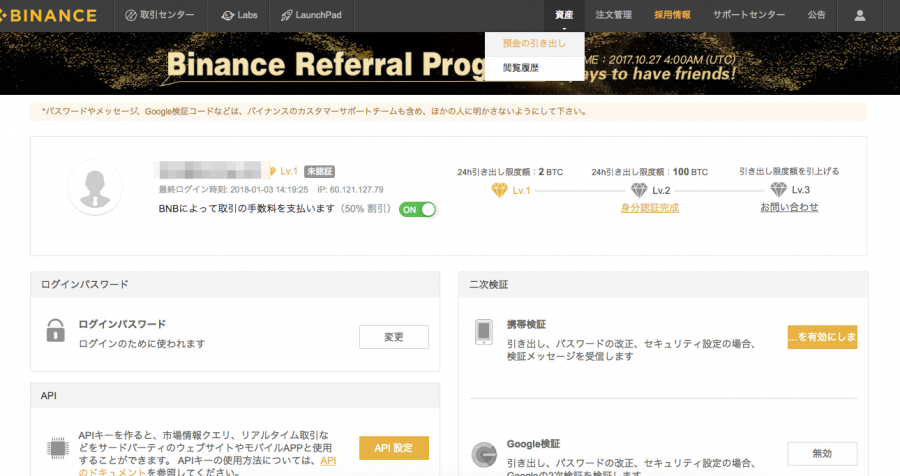Click the Google verification icon
The width and height of the screenshot is (900, 476).
click(484, 455)
